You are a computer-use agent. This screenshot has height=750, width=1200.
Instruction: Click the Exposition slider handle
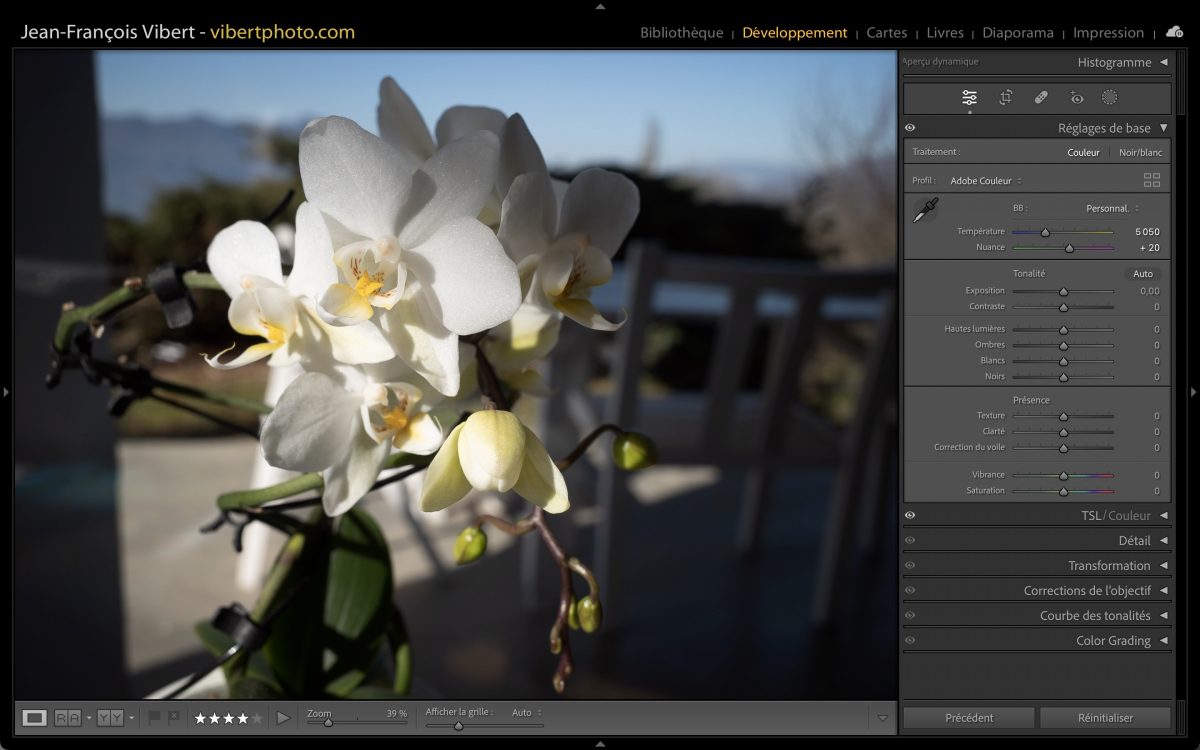tap(1063, 292)
